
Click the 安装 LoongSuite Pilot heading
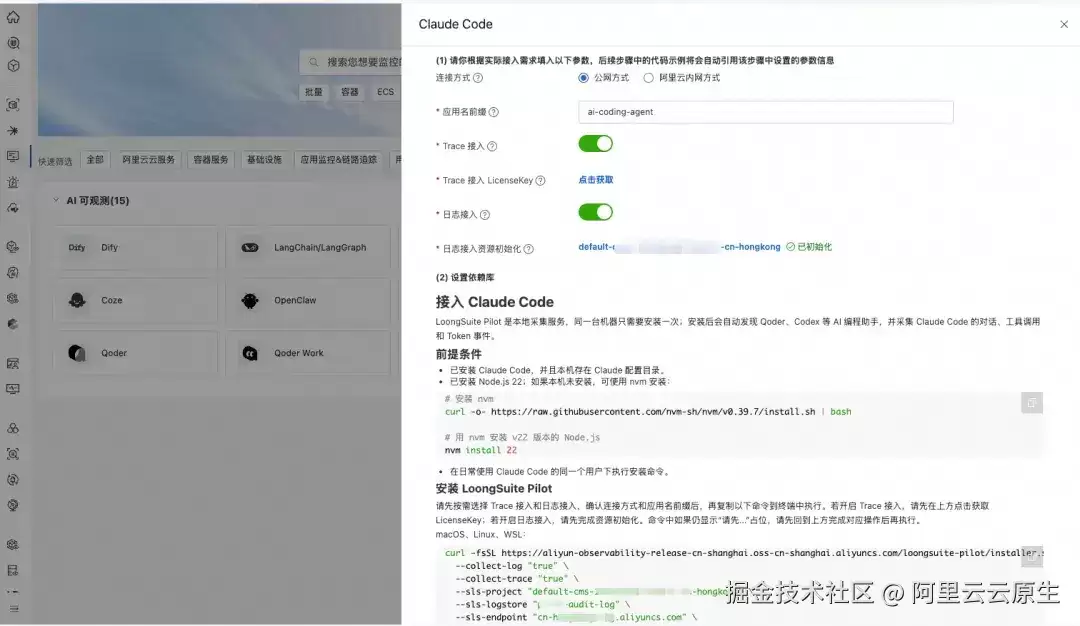tap(494, 488)
